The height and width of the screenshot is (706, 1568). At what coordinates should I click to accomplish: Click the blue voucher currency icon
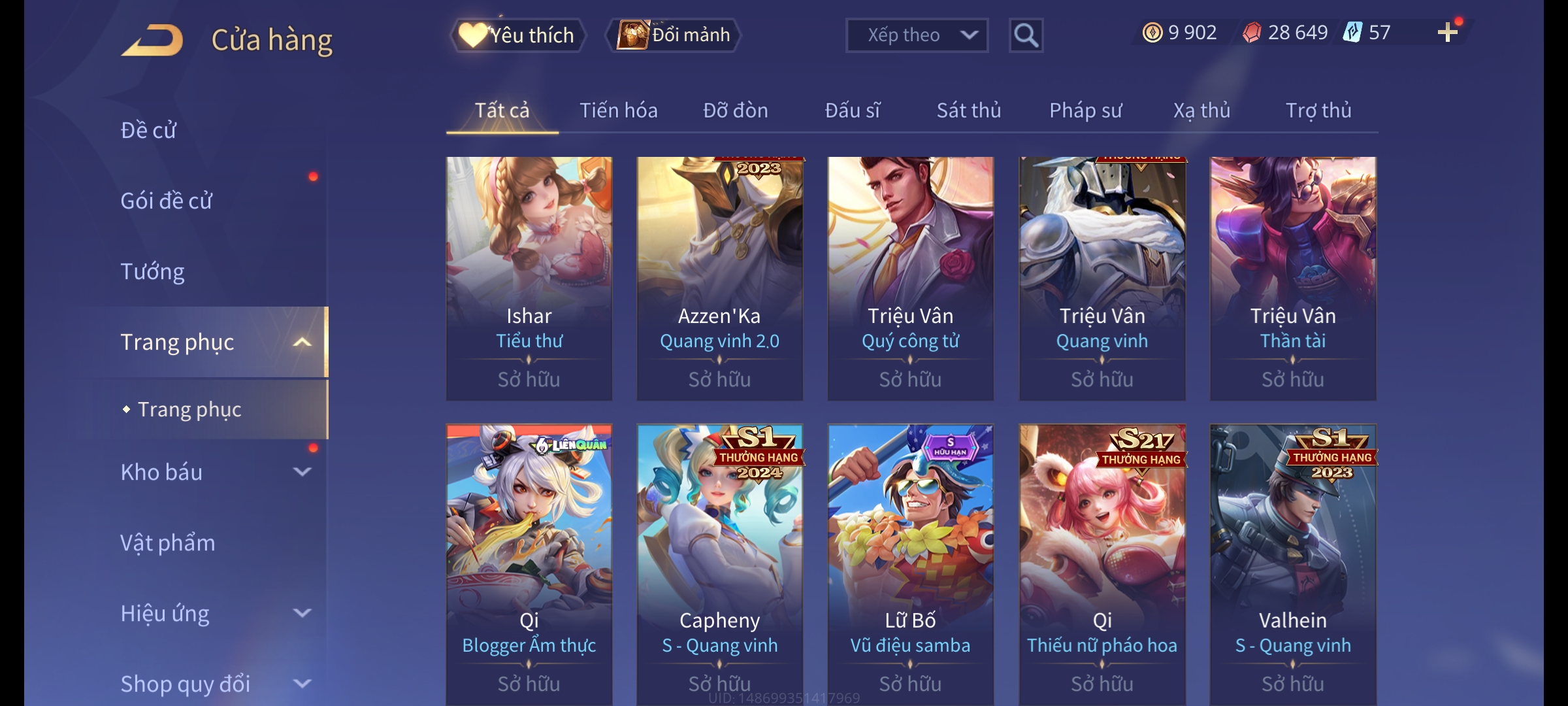pos(1352,33)
